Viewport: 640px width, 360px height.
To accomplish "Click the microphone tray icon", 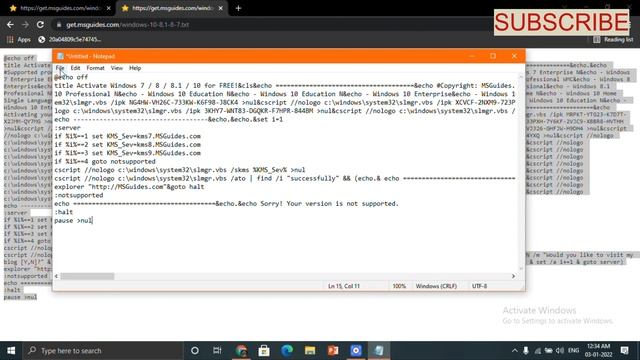I will [526, 351].
